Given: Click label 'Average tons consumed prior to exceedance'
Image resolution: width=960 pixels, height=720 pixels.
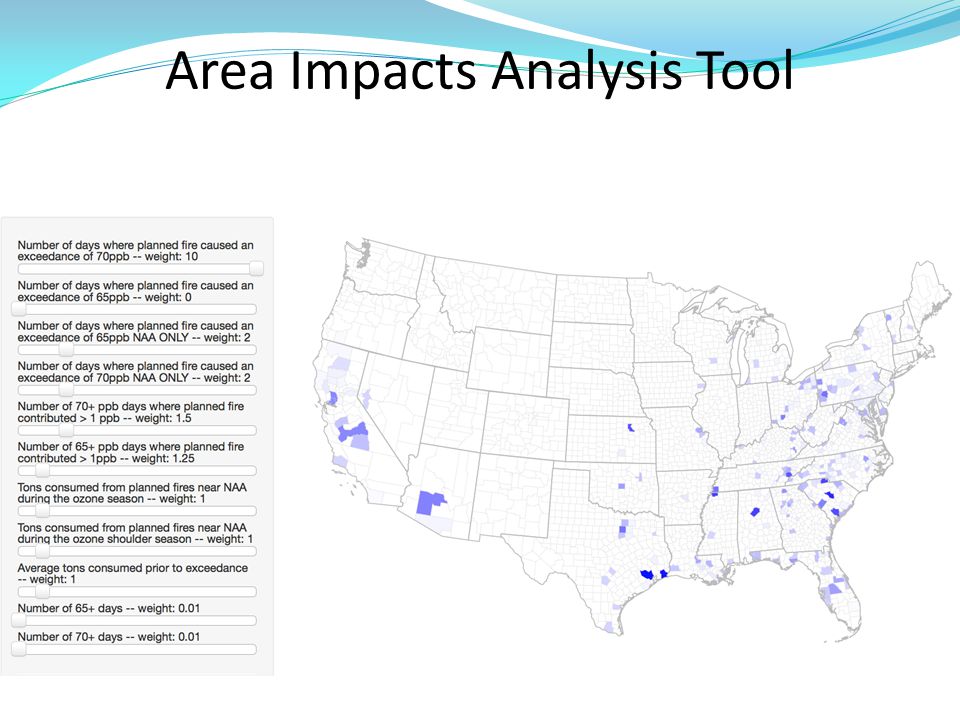Looking at the screenshot, I should tap(133, 568).
